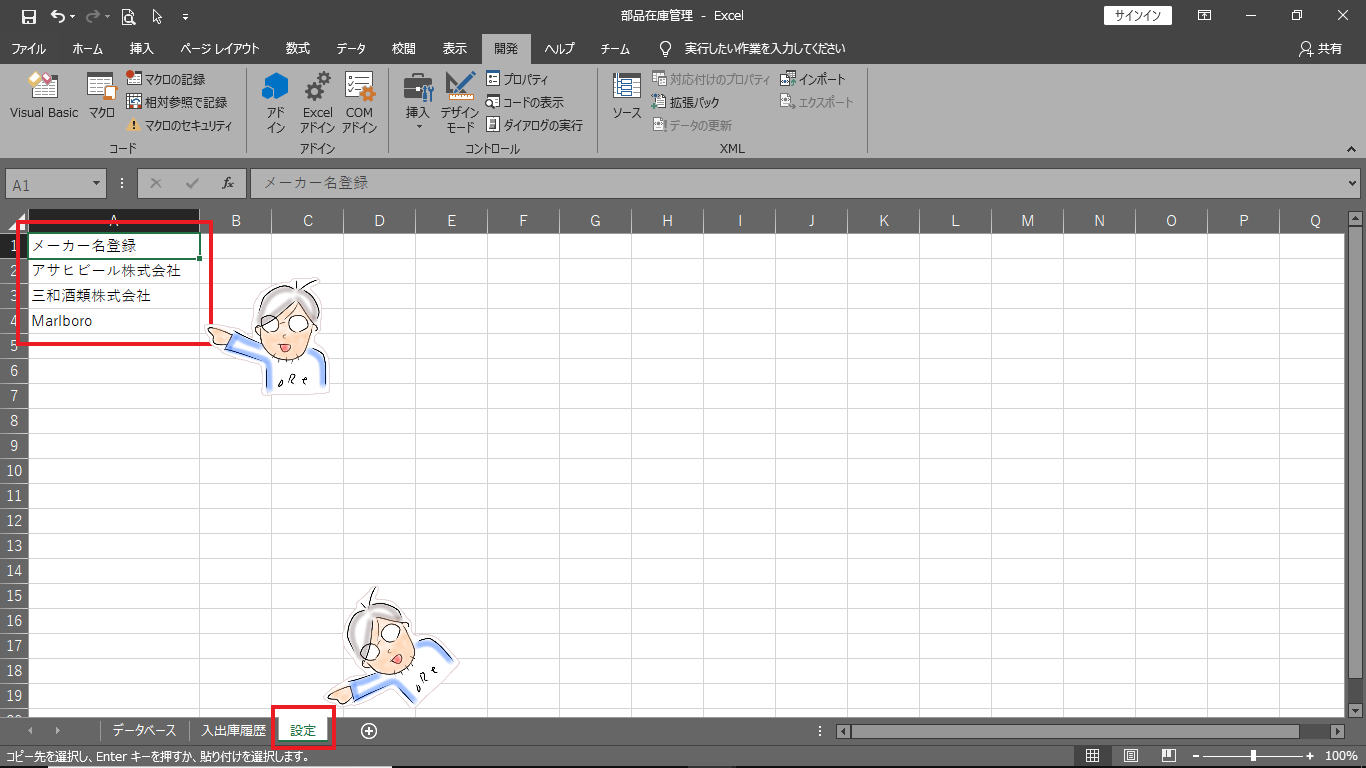Screen dimensions: 1366x768
Task: Open the Name Box dropdown arrow
Action: 96,184
